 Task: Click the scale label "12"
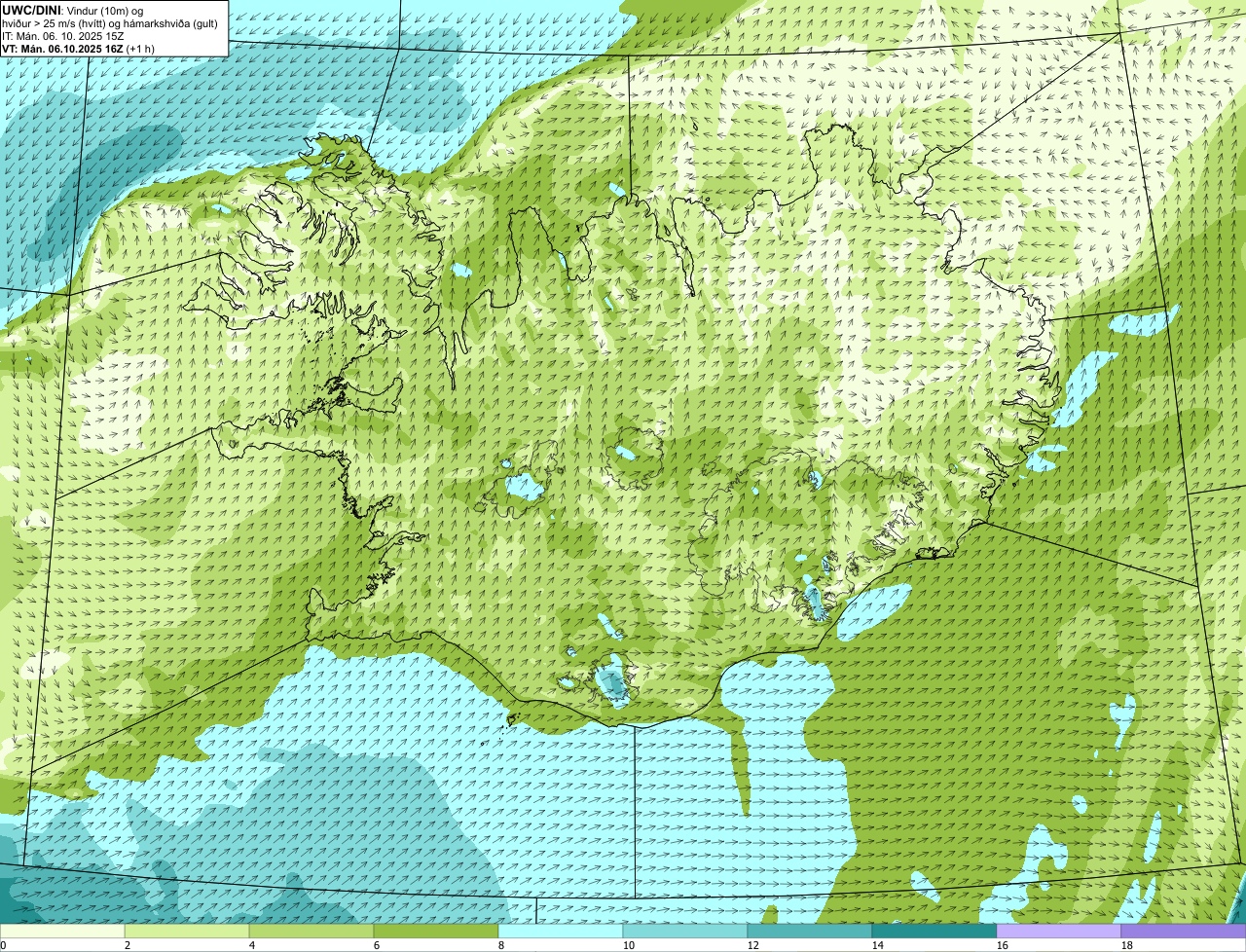[x=752, y=945]
